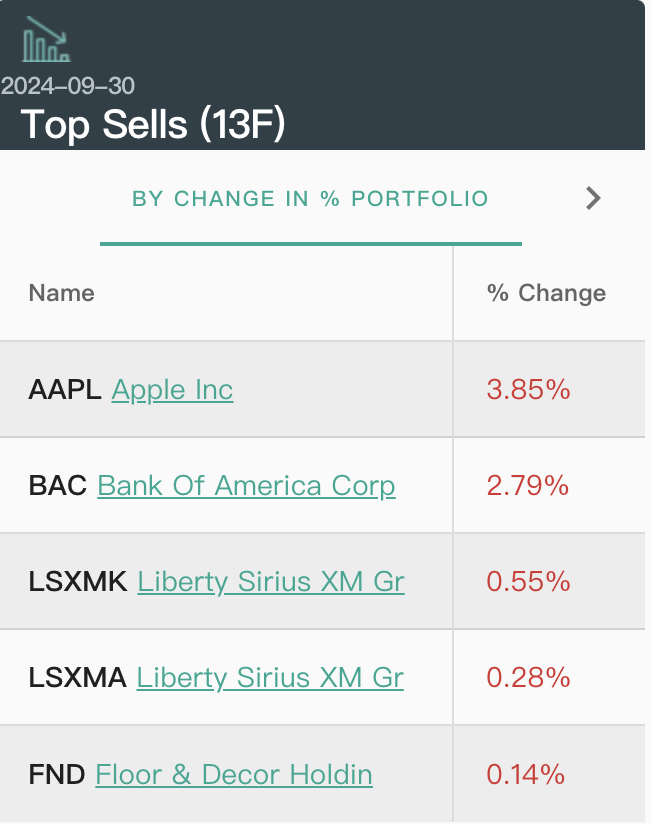Click the BAC ticker symbol

tap(58, 486)
